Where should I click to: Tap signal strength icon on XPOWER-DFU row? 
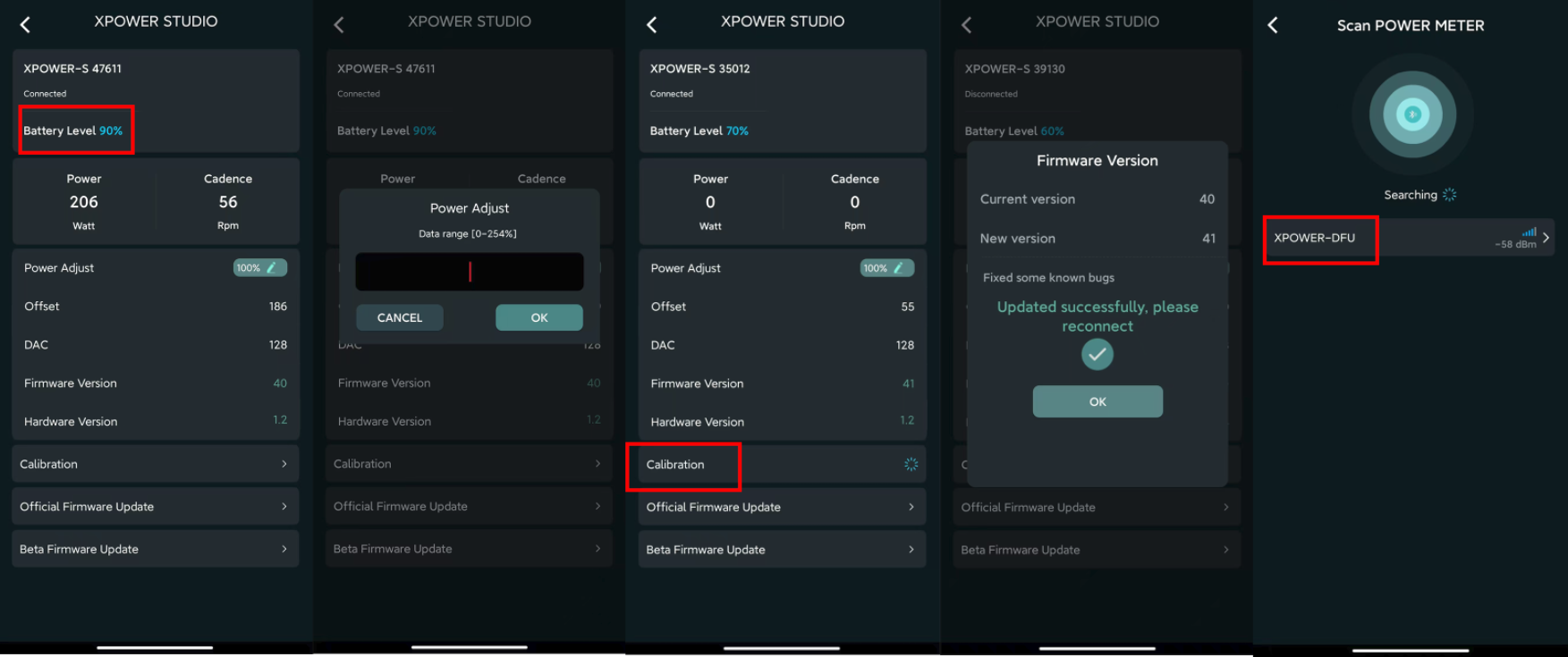tap(1529, 232)
